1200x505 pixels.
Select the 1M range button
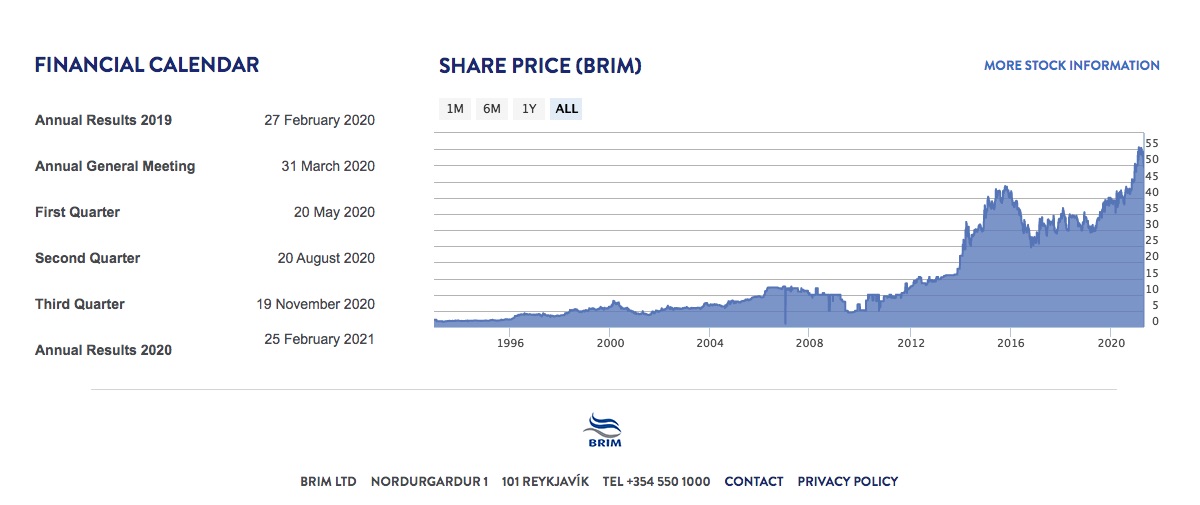[x=455, y=109]
